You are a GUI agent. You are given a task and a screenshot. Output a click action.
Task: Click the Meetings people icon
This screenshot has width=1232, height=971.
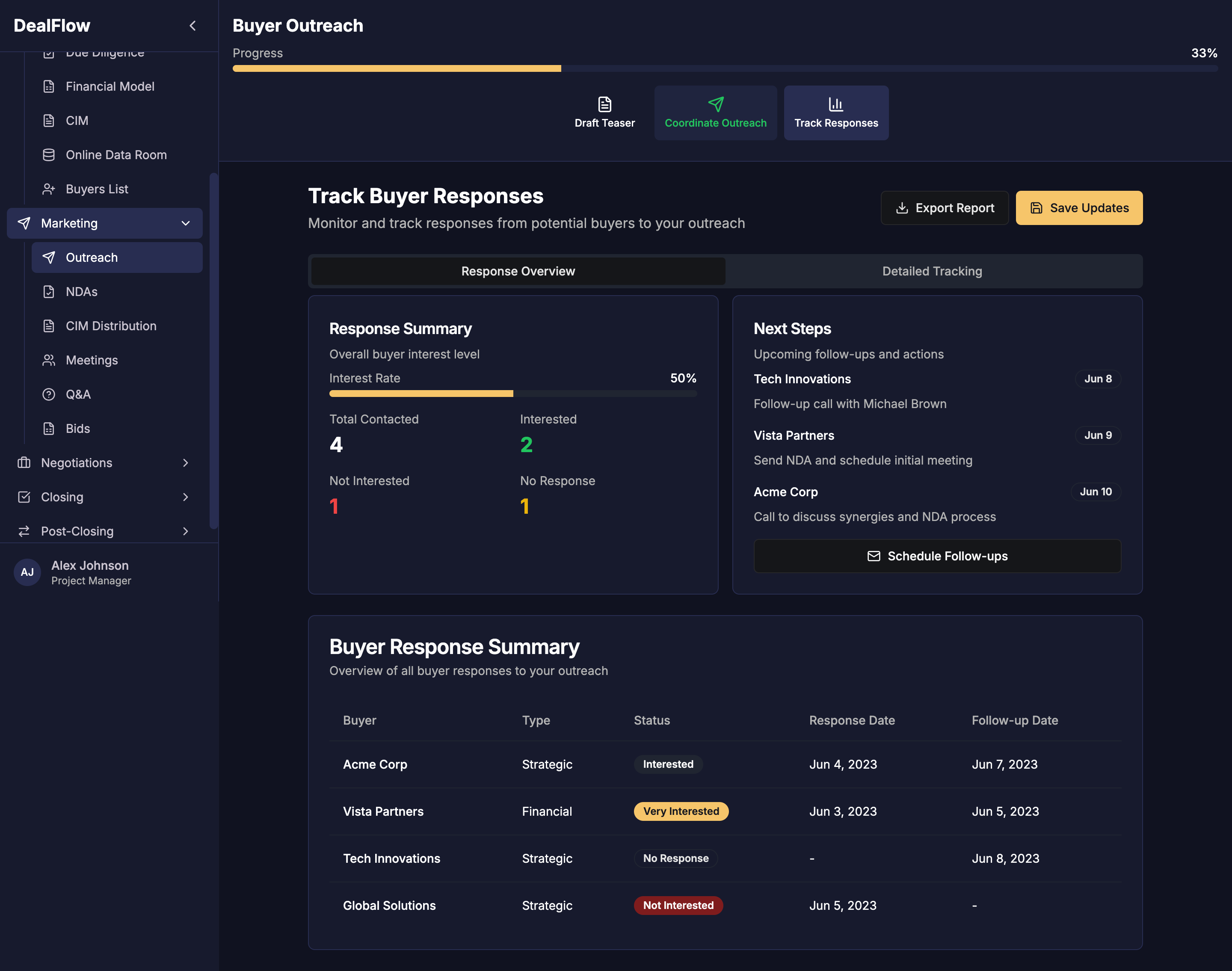(49, 360)
